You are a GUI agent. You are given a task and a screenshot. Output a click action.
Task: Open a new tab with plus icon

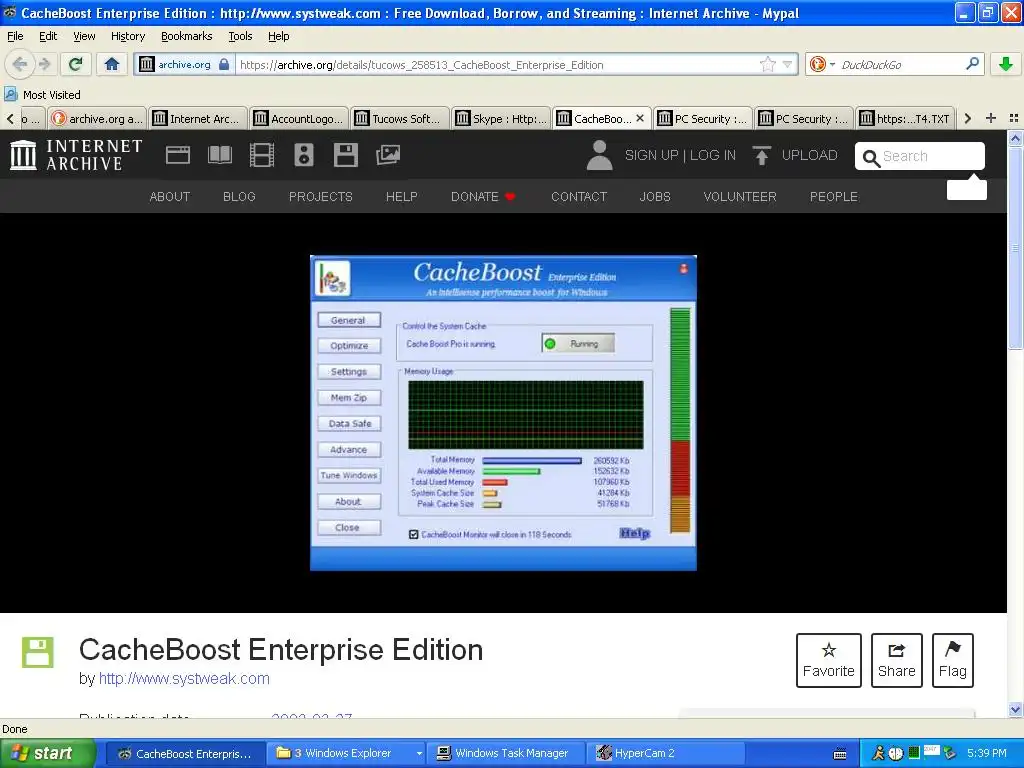click(991, 118)
